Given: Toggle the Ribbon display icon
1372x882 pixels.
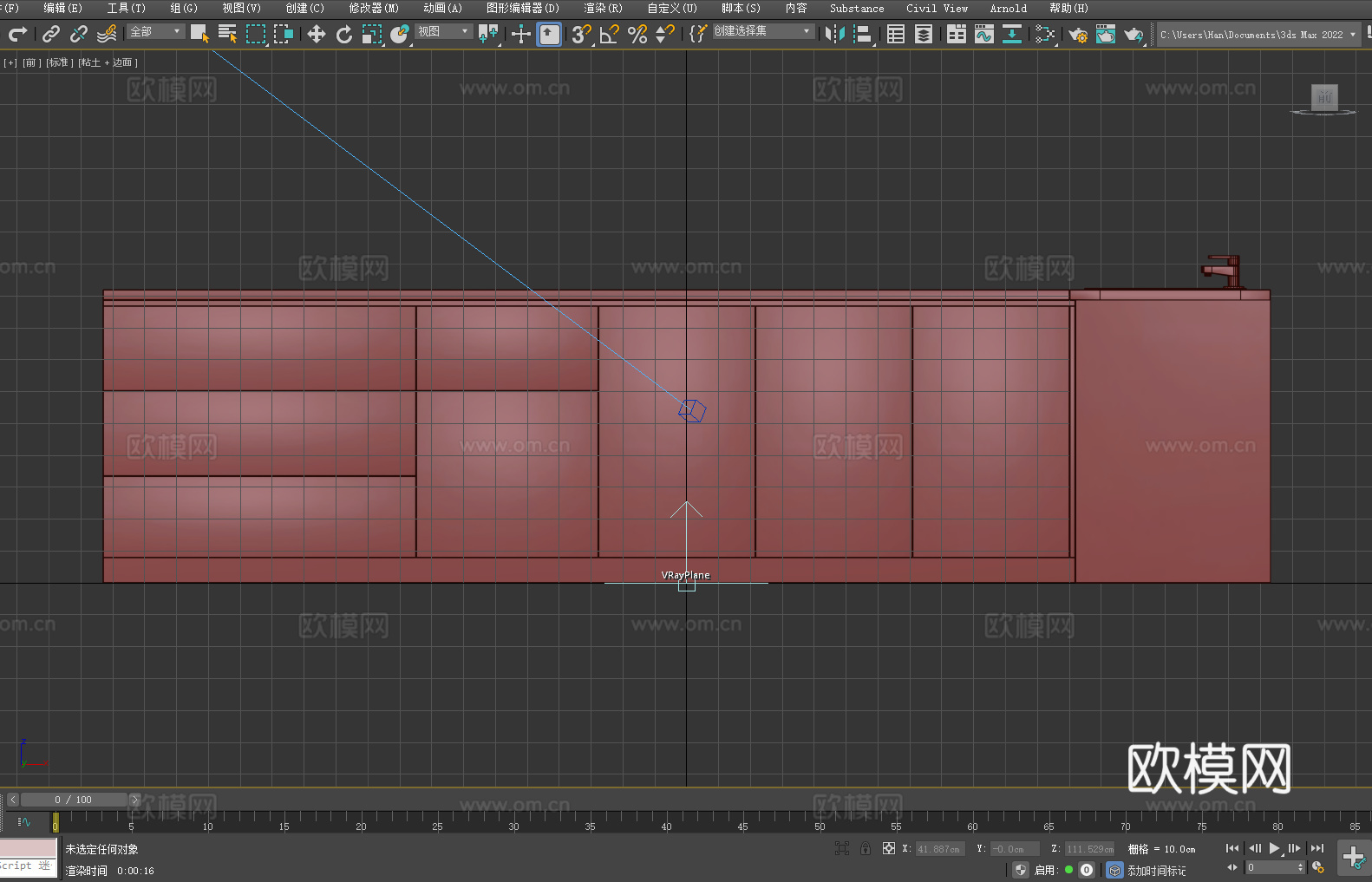Looking at the screenshot, I should coord(957,34).
